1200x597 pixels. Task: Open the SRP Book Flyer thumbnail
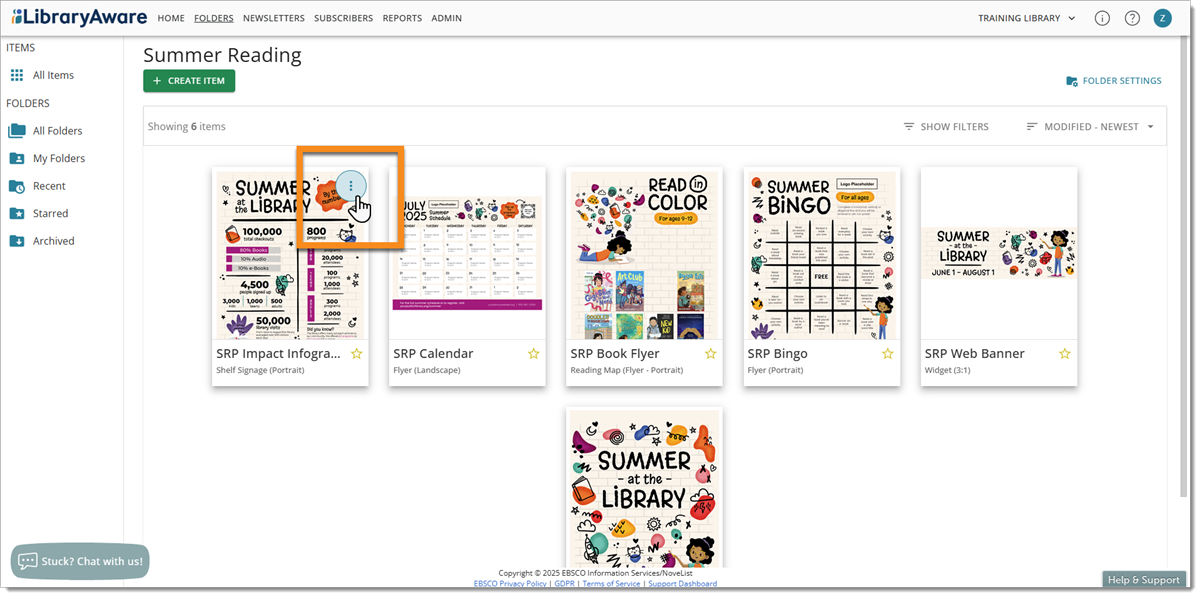click(644, 253)
